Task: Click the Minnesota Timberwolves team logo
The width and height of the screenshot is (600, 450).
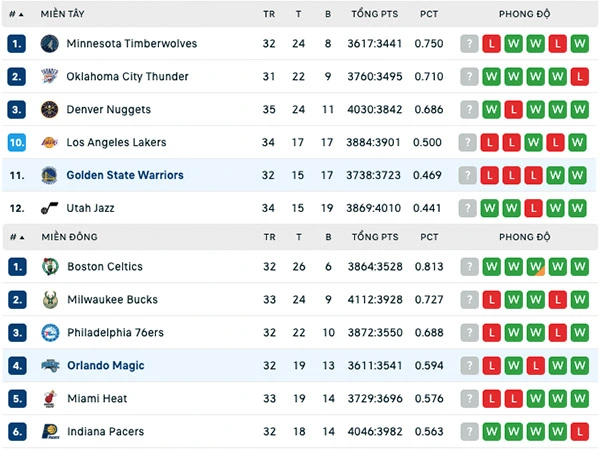Action: 50,44
